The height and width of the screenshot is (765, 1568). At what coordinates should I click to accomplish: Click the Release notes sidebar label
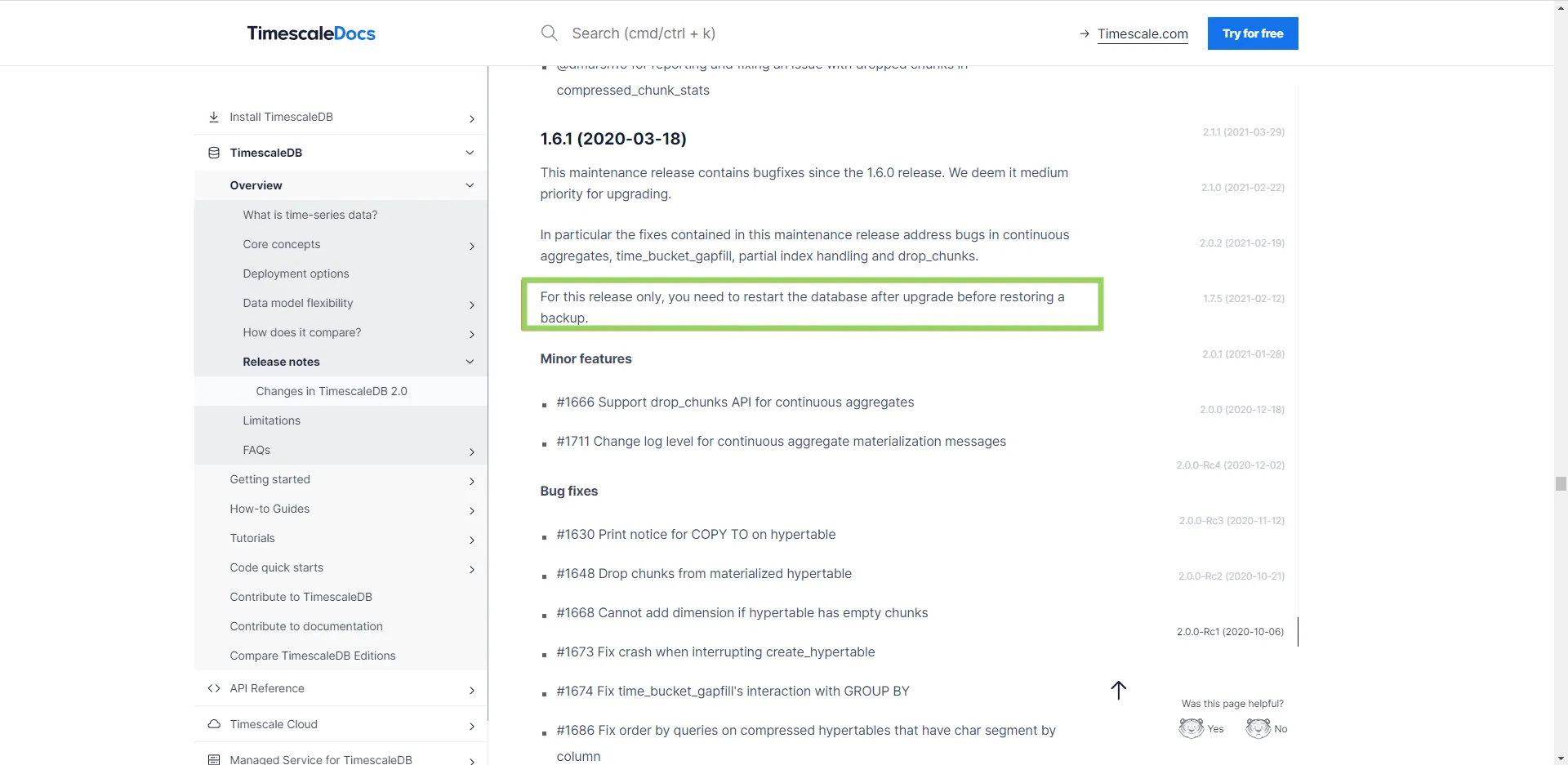tap(281, 362)
